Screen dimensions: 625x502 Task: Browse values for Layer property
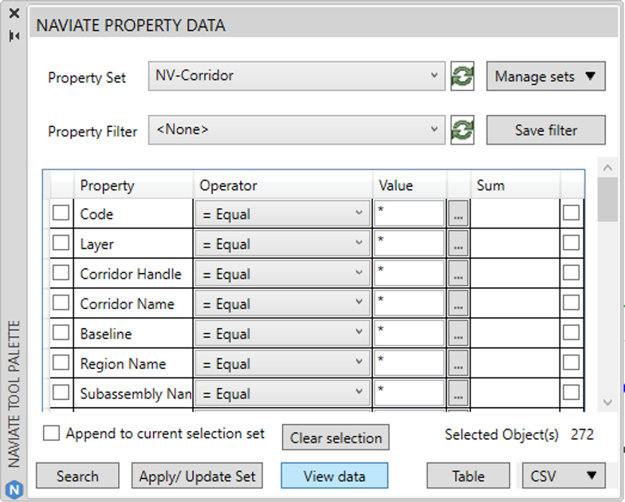click(x=458, y=244)
